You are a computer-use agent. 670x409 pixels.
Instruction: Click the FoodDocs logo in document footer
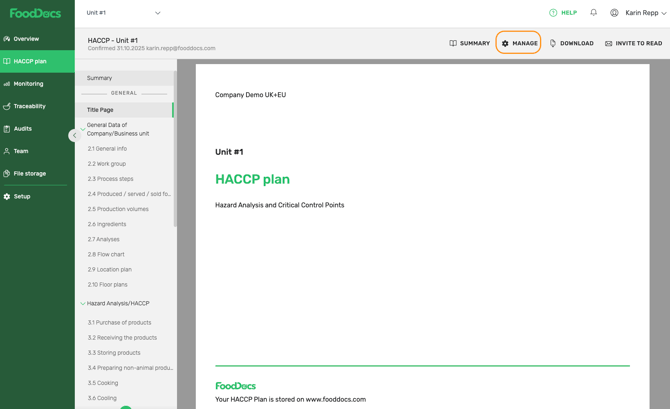(235, 386)
